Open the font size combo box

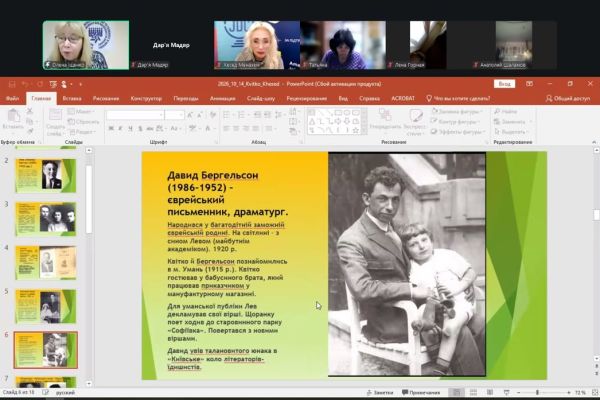click(x=174, y=115)
